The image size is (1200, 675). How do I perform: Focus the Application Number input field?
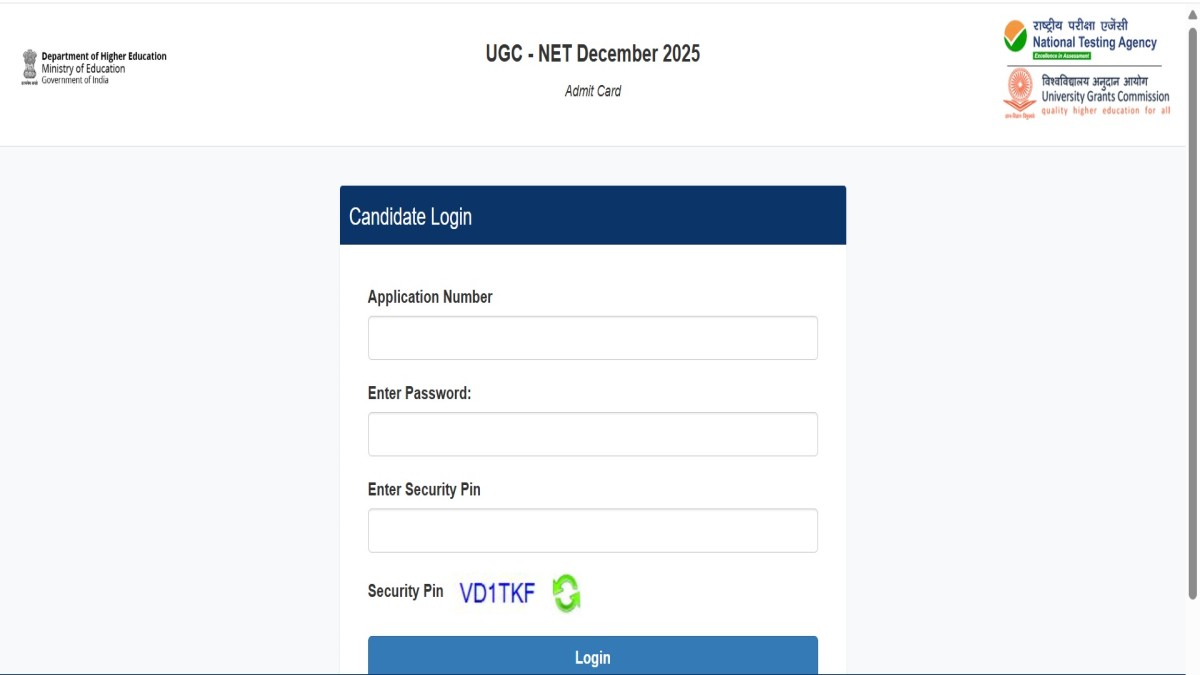click(x=592, y=338)
